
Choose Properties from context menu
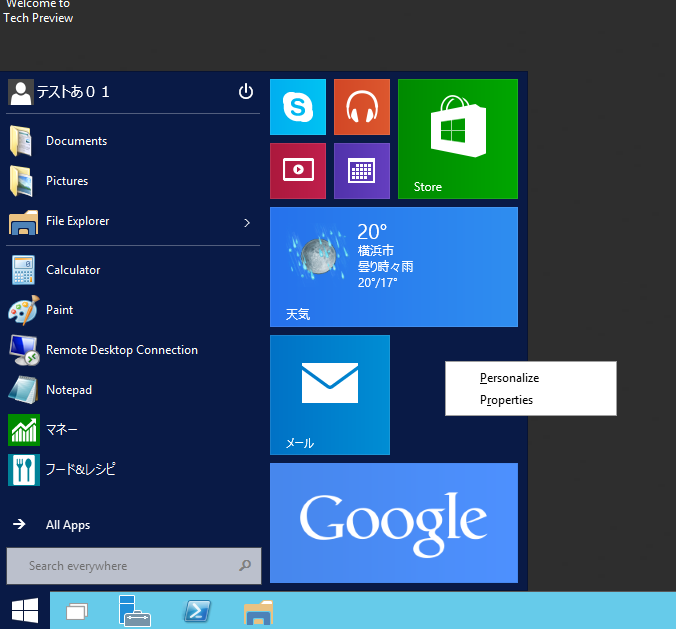coord(531,400)
